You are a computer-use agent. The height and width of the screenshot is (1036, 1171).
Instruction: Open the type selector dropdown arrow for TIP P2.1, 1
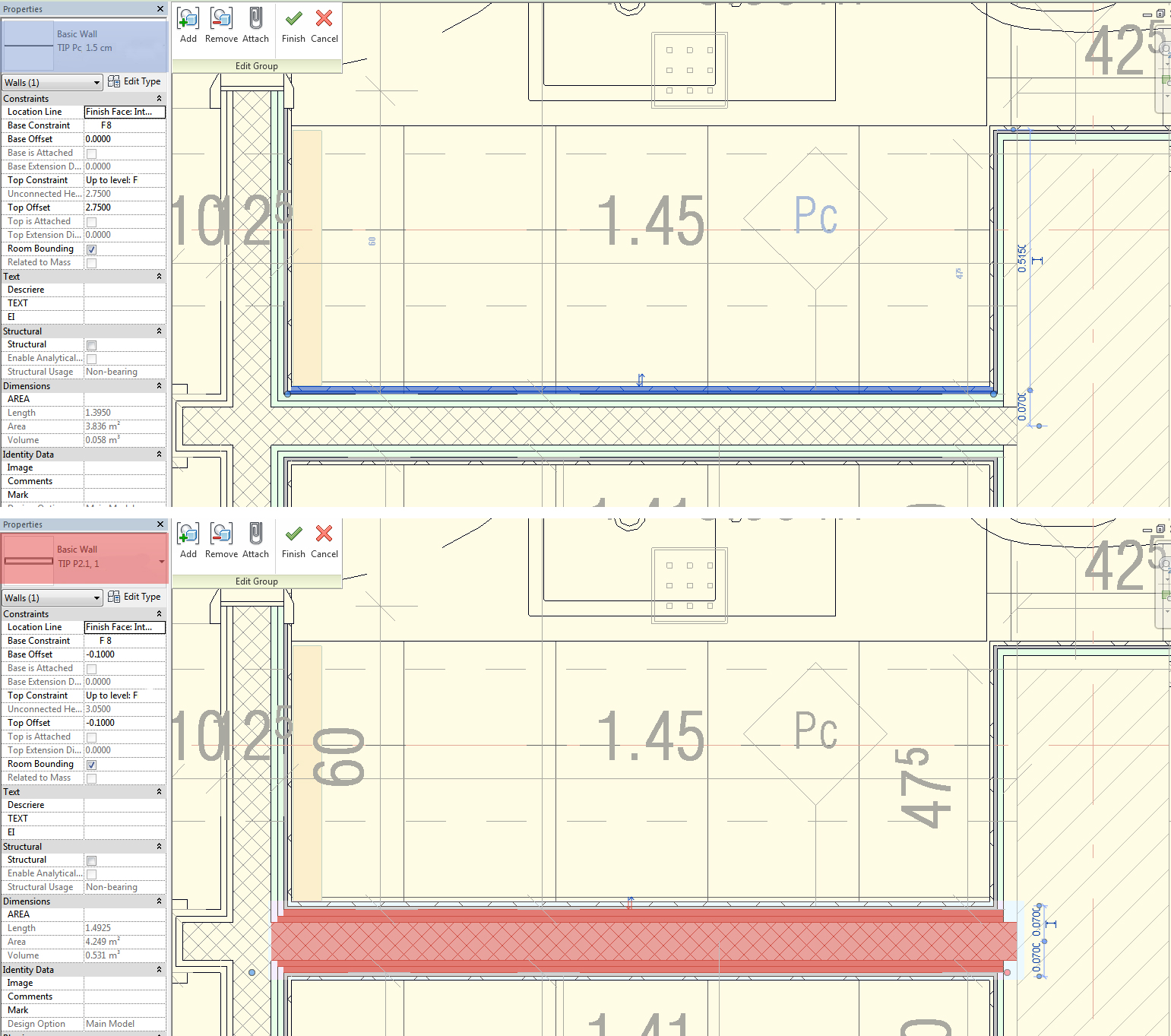(161, 562)
